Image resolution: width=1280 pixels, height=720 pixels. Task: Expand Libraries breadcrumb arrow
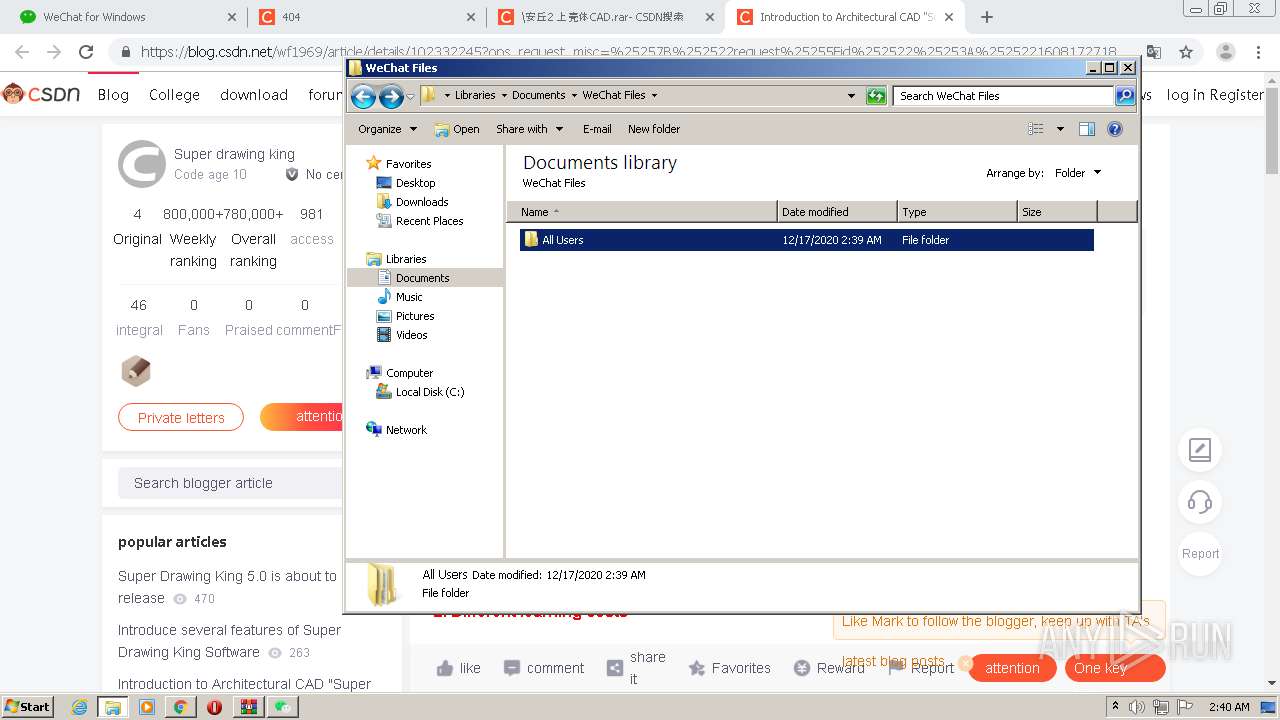(504, 96)
